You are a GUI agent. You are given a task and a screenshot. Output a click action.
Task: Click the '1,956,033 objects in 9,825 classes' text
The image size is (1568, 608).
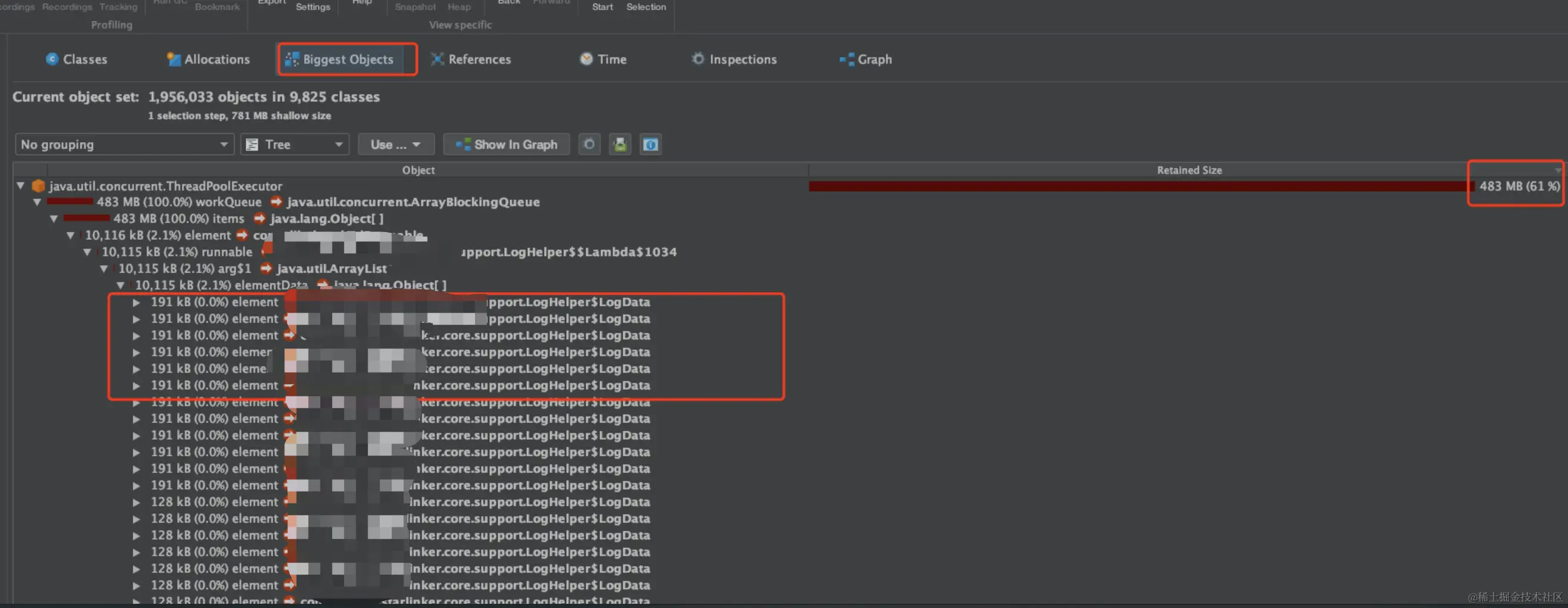click(264, 97)
